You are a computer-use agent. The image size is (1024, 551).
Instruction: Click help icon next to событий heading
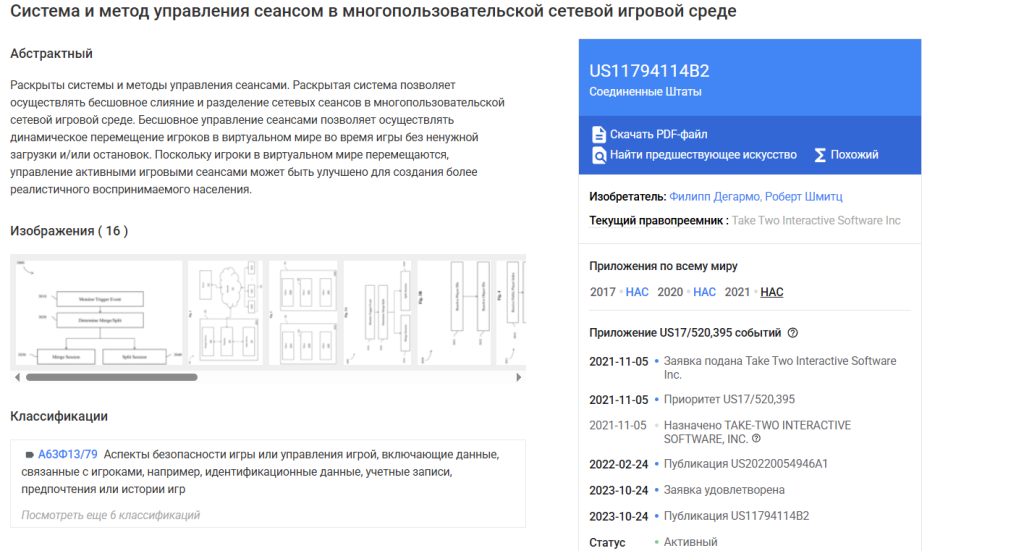(x=792, y=333)
